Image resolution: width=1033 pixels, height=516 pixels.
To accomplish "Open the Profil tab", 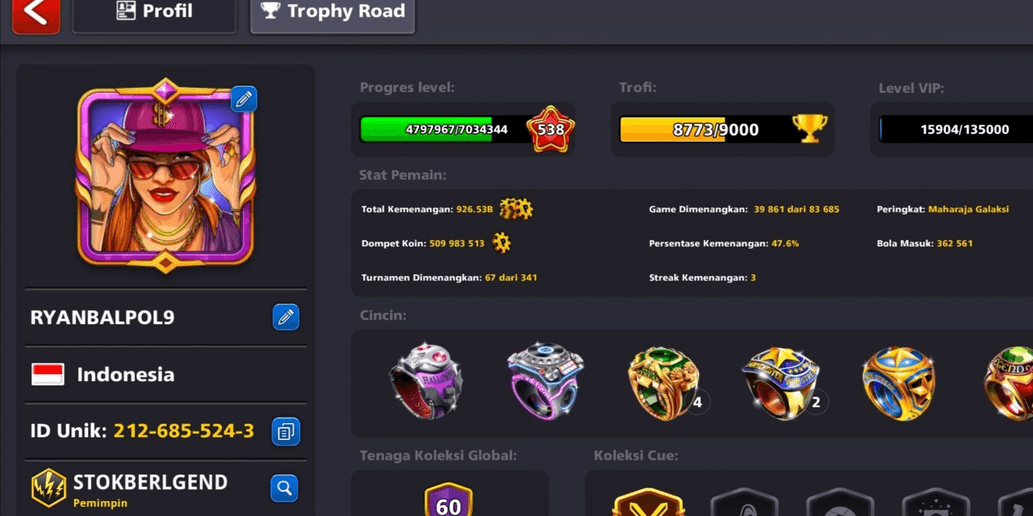I will click(154, 13).
